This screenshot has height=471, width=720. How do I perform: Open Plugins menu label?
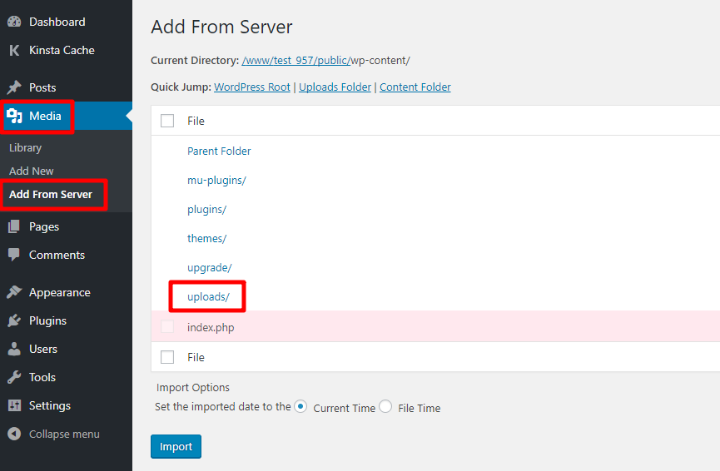[x=48, y=320]
